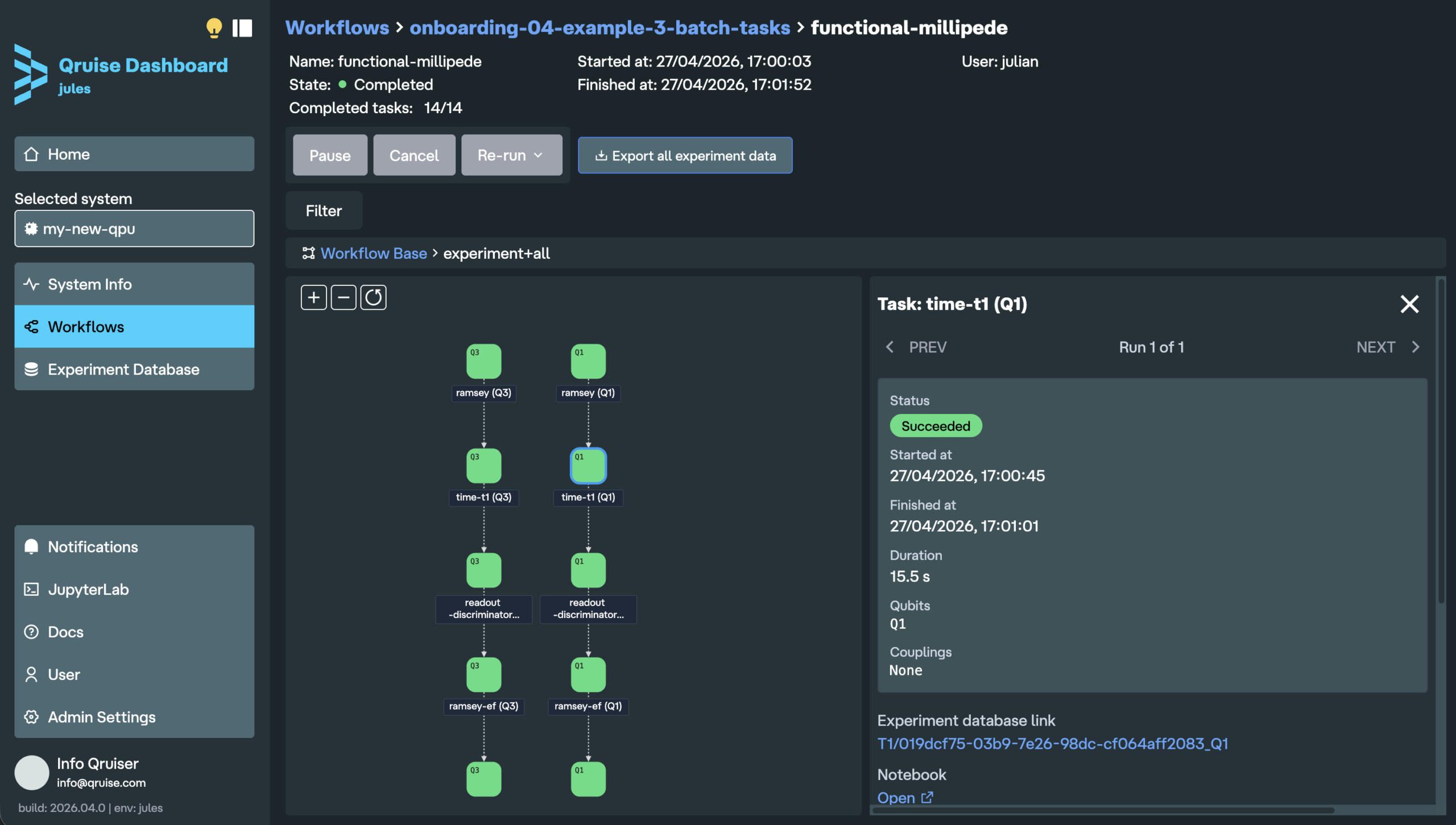Go to Workflow Base breadcrumb
This screenshot has width=1456, height=825.
tap(374, 253)
